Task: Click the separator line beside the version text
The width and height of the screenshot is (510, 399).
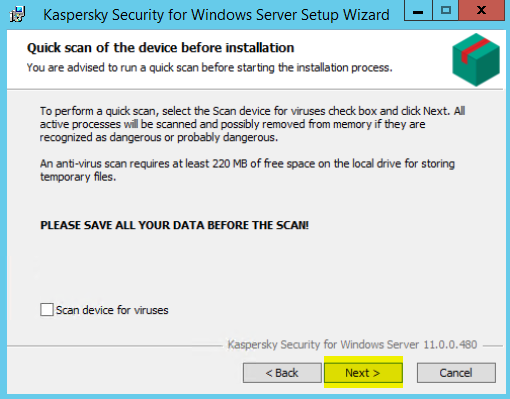Action: point(115,346)
